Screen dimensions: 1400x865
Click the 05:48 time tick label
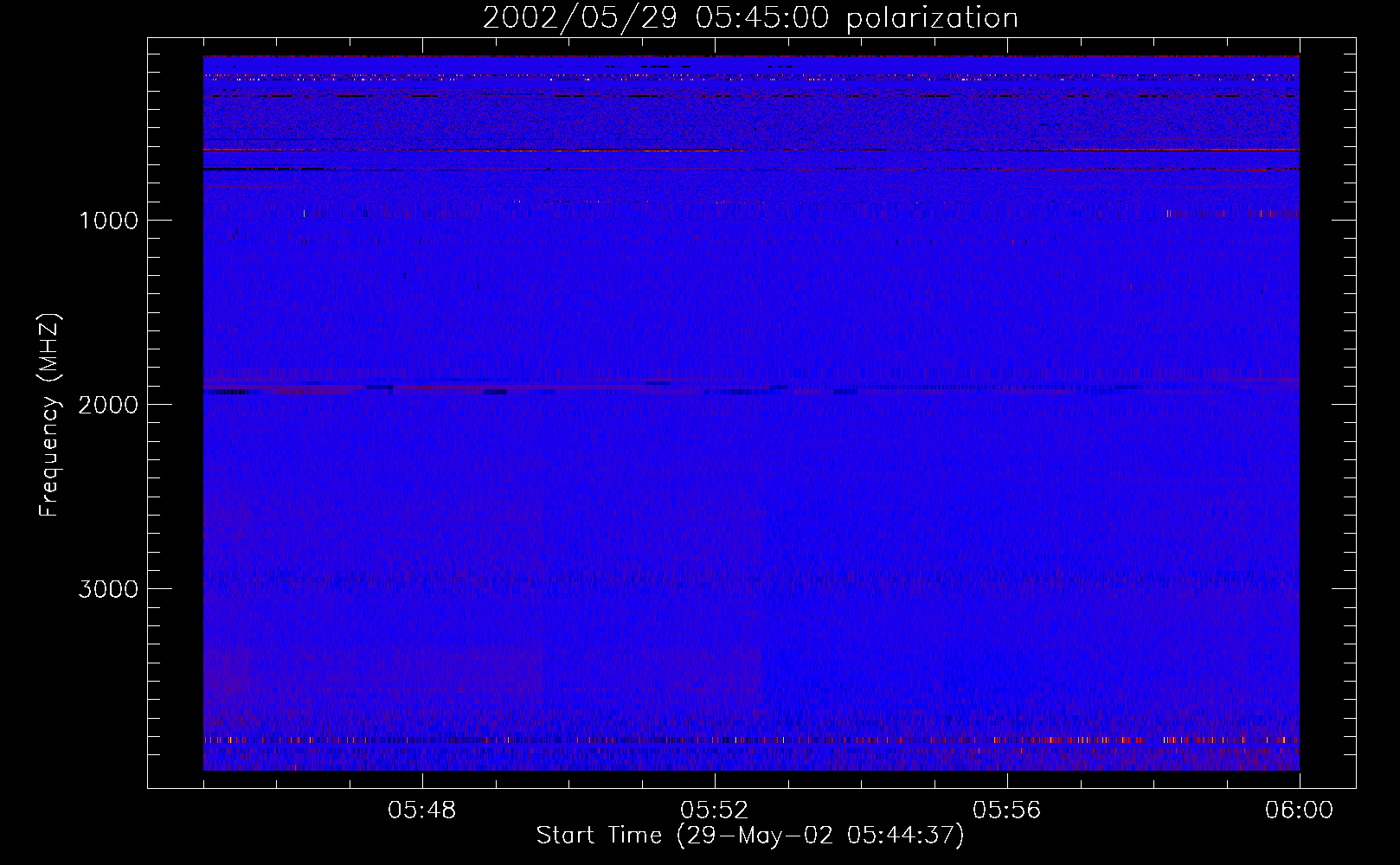click(422, 811)
